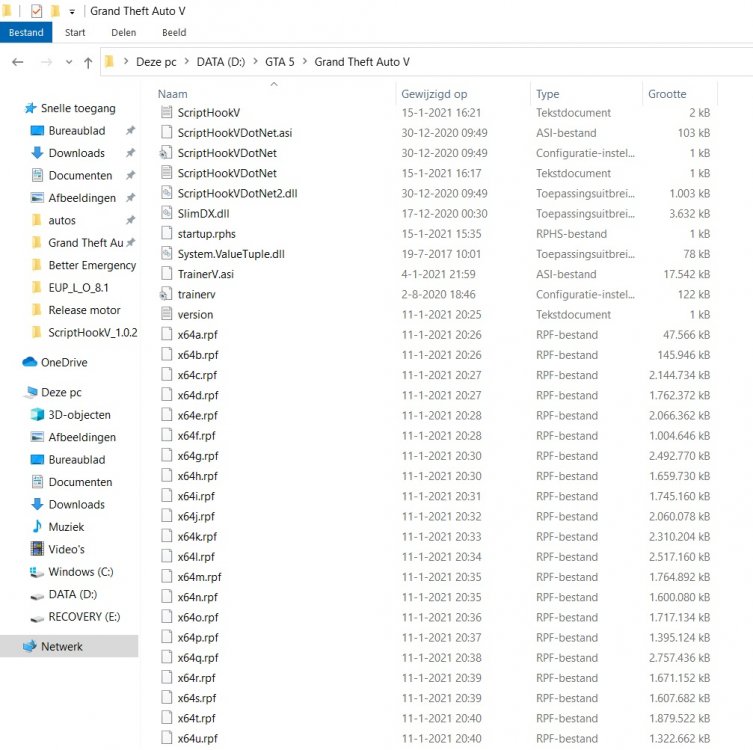Viewport: 753px width, 750px height.
Task: Sort by the Type column header
Action: (x=547, y=94)
